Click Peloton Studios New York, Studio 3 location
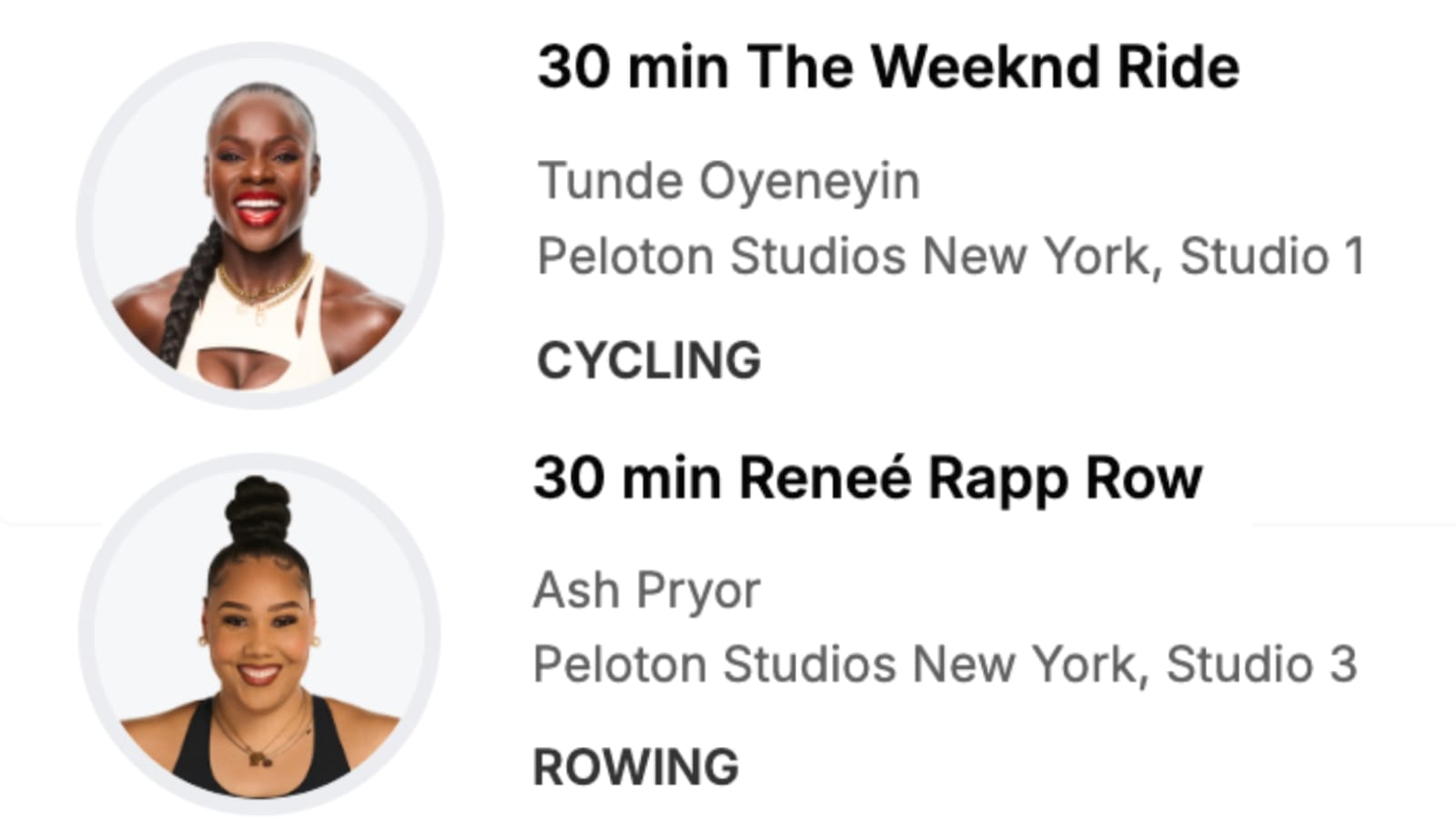This screenshot has height=819, width=1456. (x=945, y=664)
